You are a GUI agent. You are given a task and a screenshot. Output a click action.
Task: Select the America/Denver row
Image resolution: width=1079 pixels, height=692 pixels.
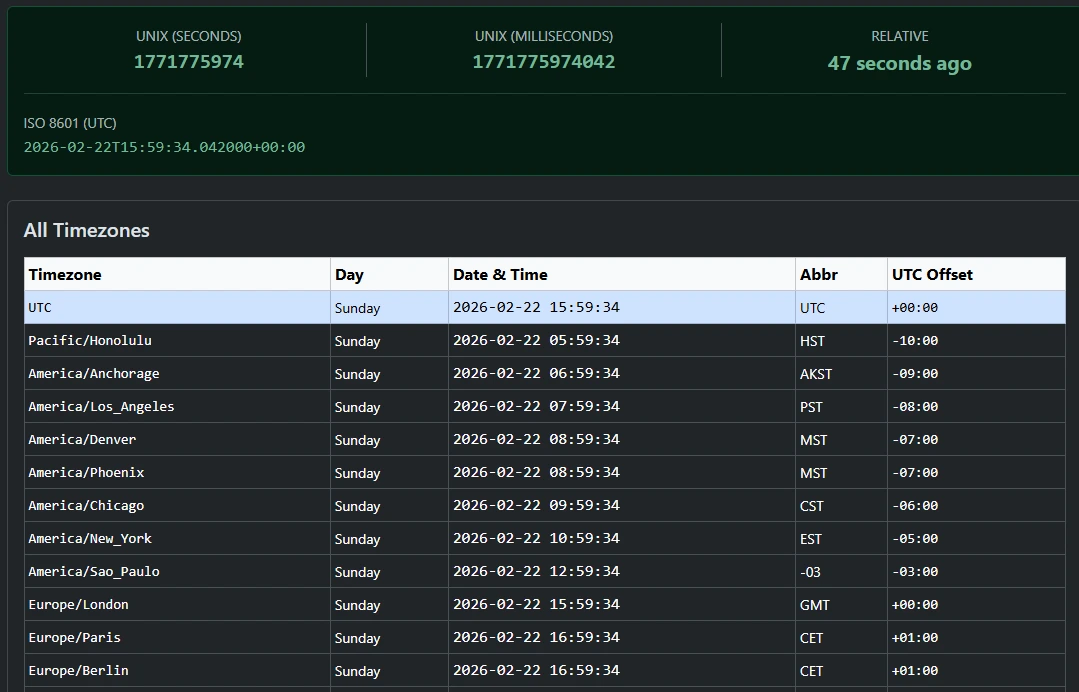coord(82,439)
